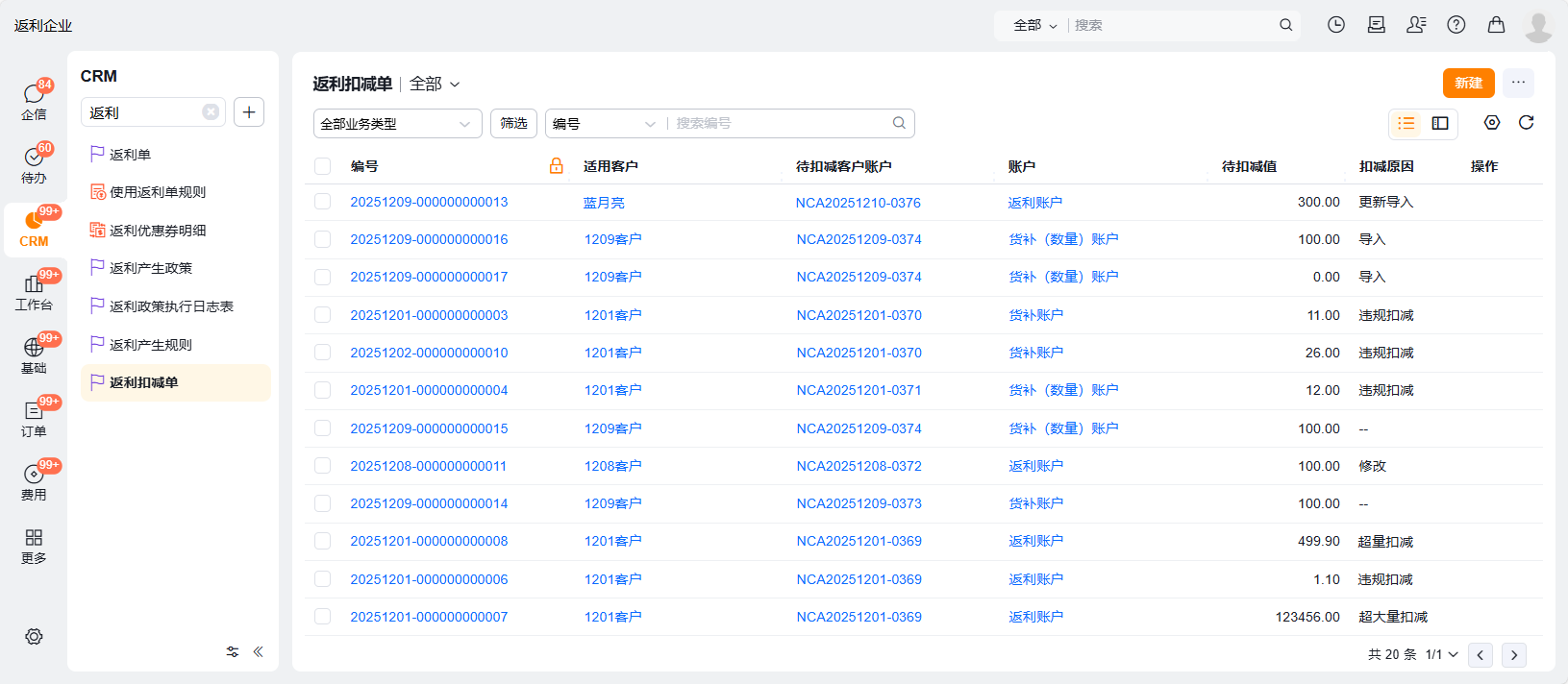Open the 使用返利单规则 menu item
1568x684 pixels.
click(x=176, y=192)
